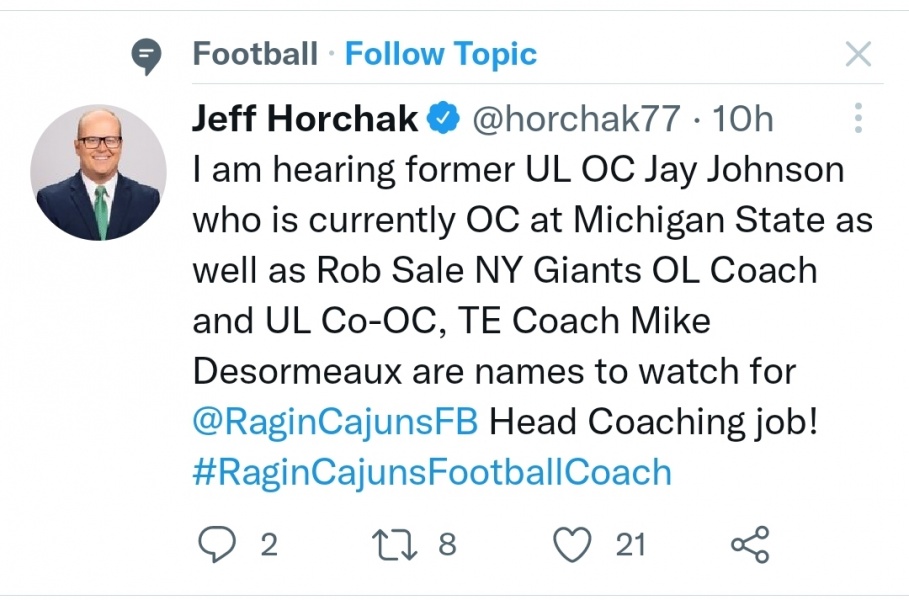Open the @RaginCajunsFB mention link

click(335, 421)
